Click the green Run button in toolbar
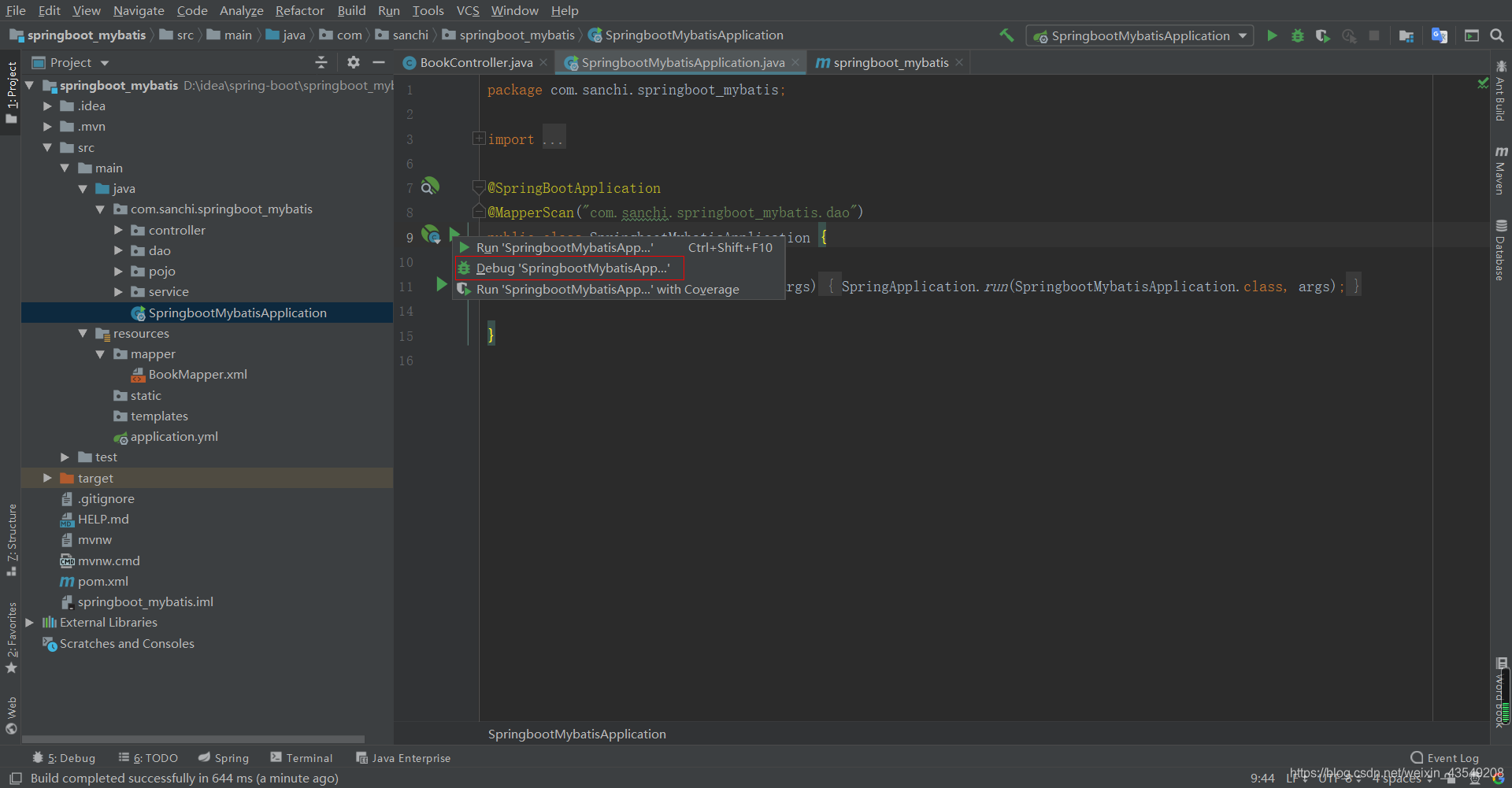Screen dimensions: 1512x788 pyautogui.click(x=1272, y=35)
